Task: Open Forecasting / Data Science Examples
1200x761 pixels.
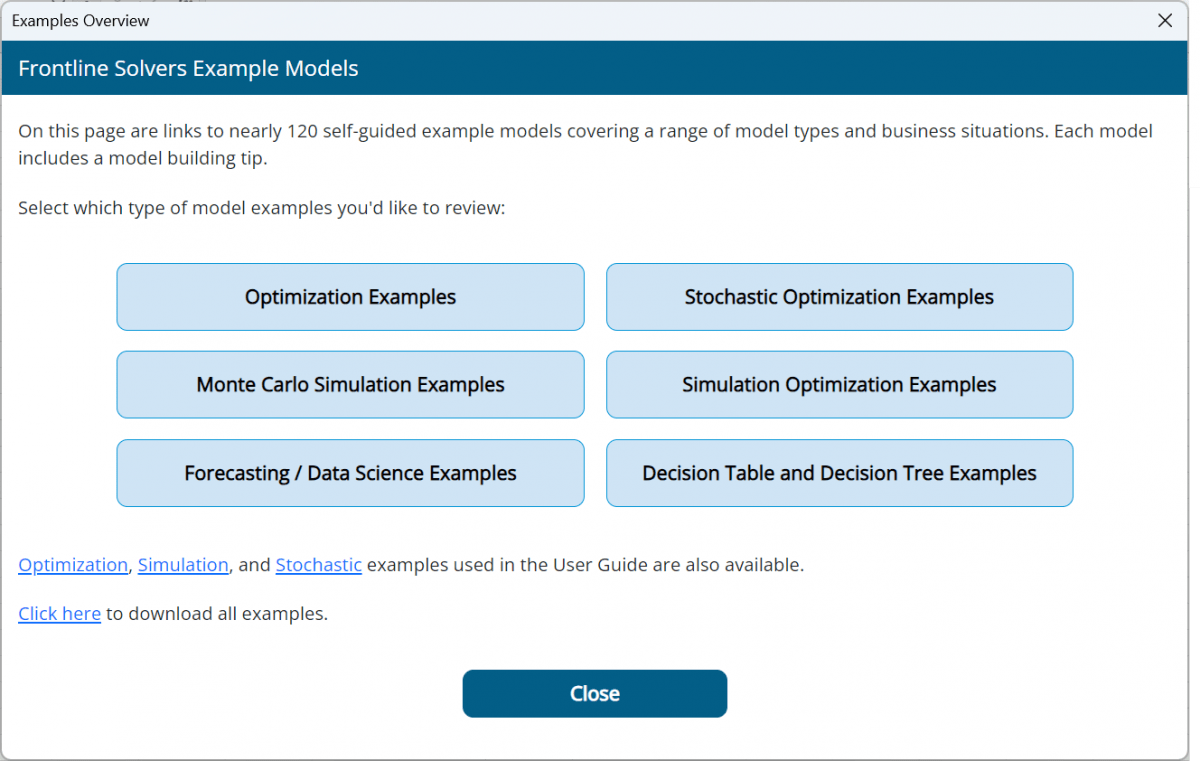Action: [350, 473]
